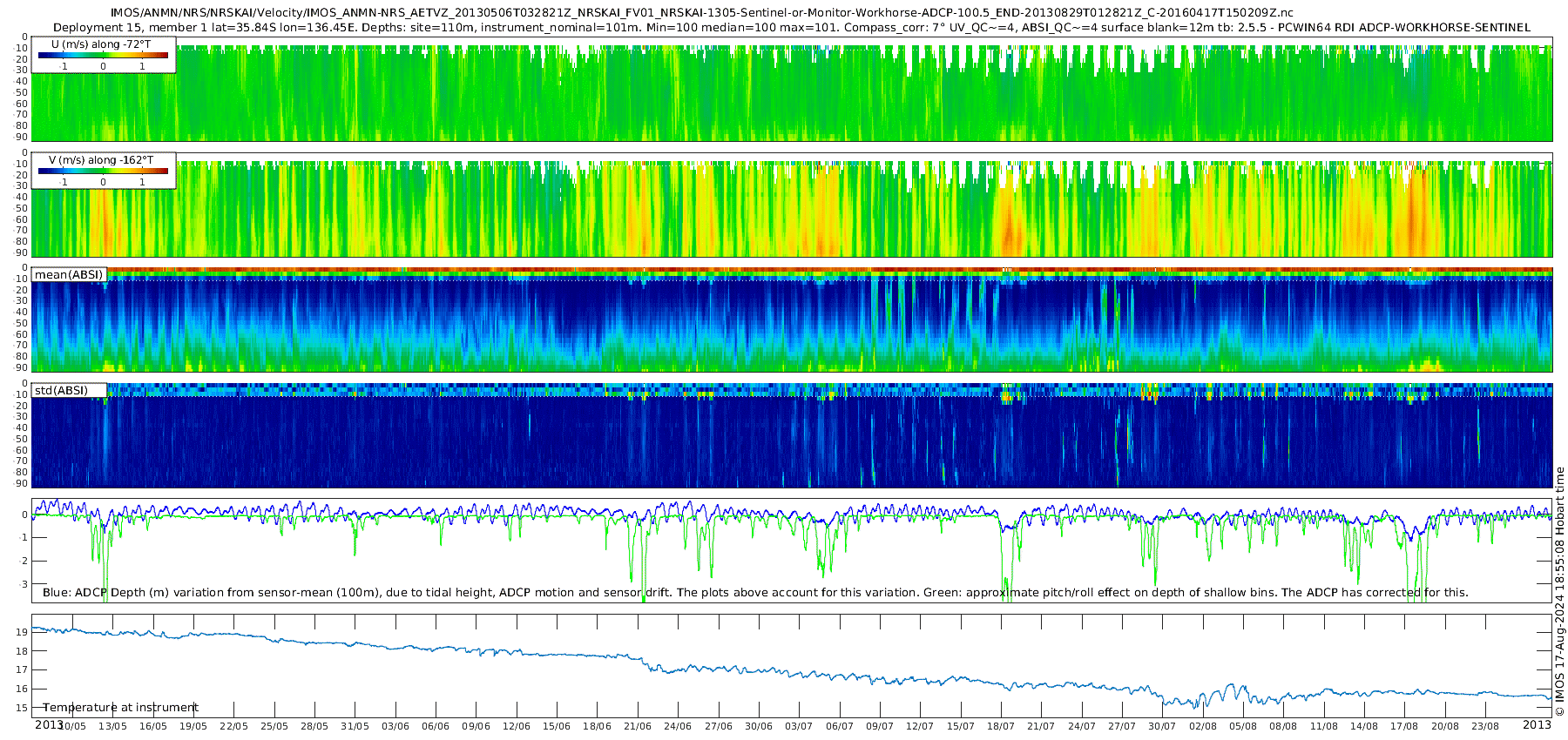Click the 2013 year label at the left end of the axis
Viewport: 1568px width, 740px height.
click(49, 725)
